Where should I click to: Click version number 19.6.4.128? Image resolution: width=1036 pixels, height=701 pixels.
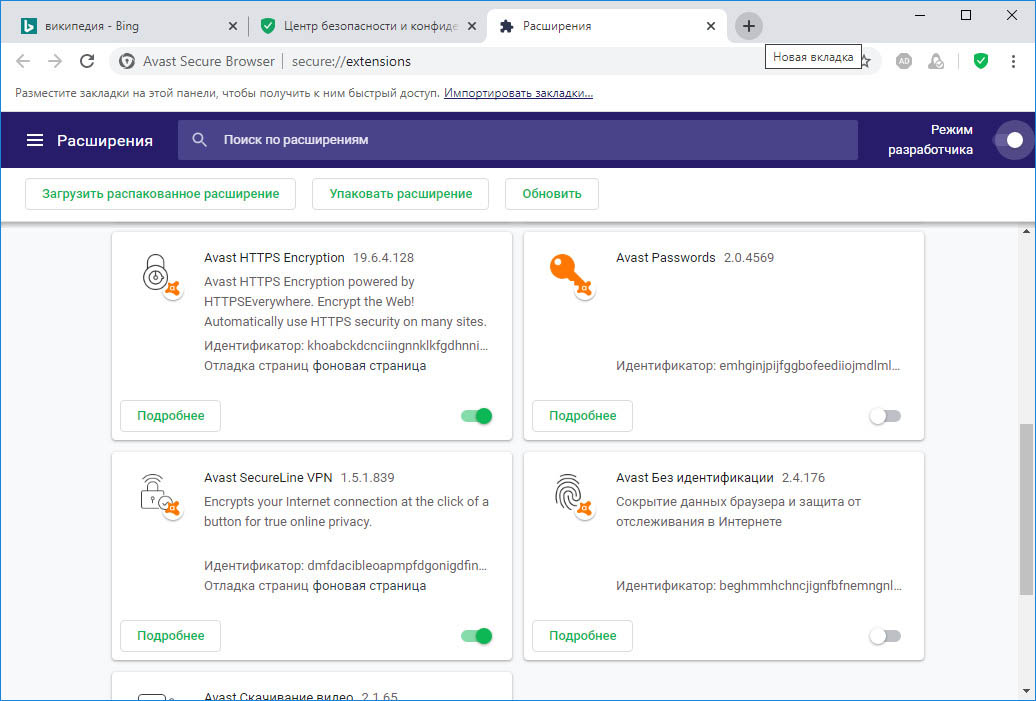(x=383, y=258)
